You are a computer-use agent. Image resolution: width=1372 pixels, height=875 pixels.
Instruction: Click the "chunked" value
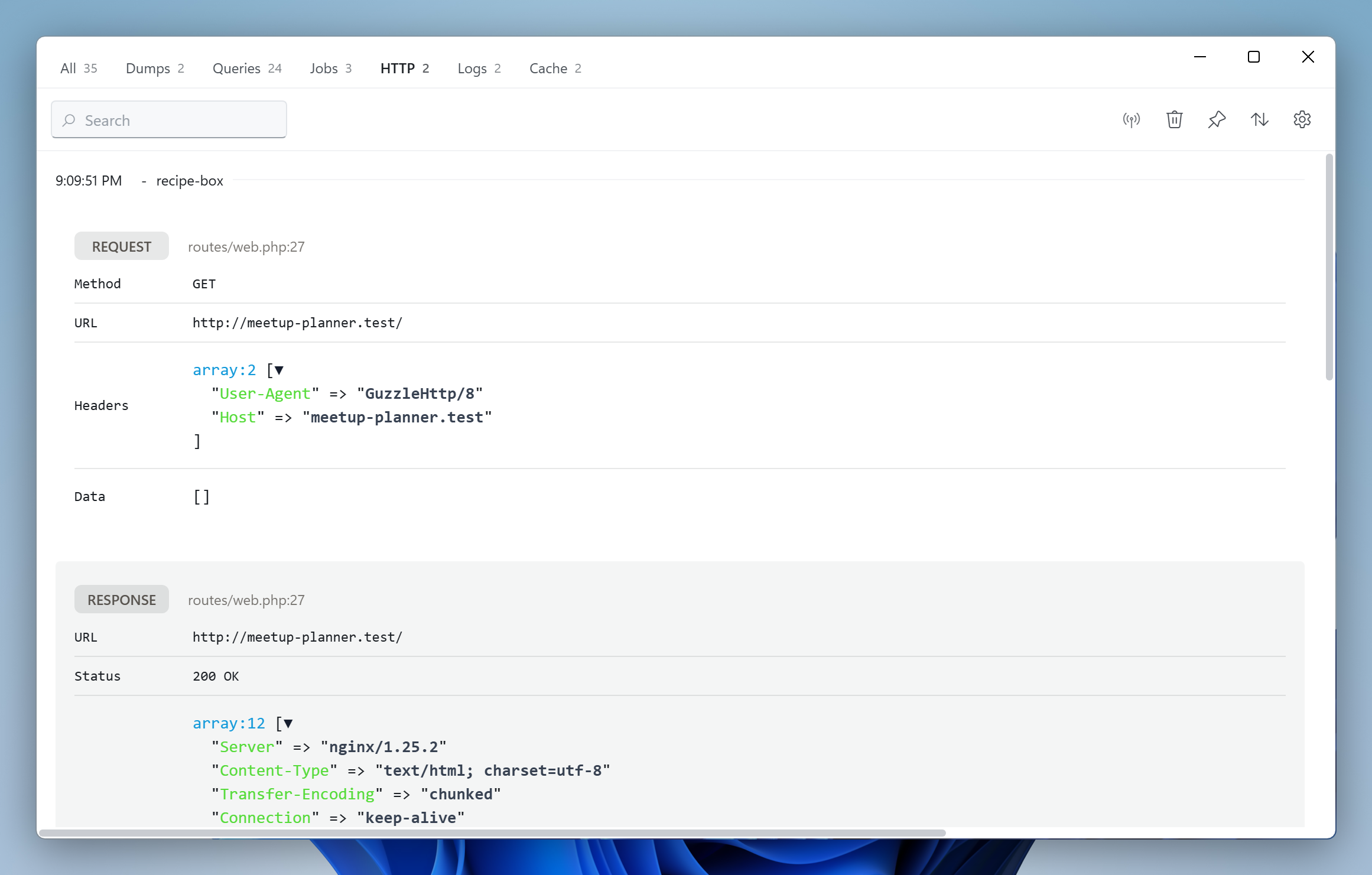coord(461,795)
